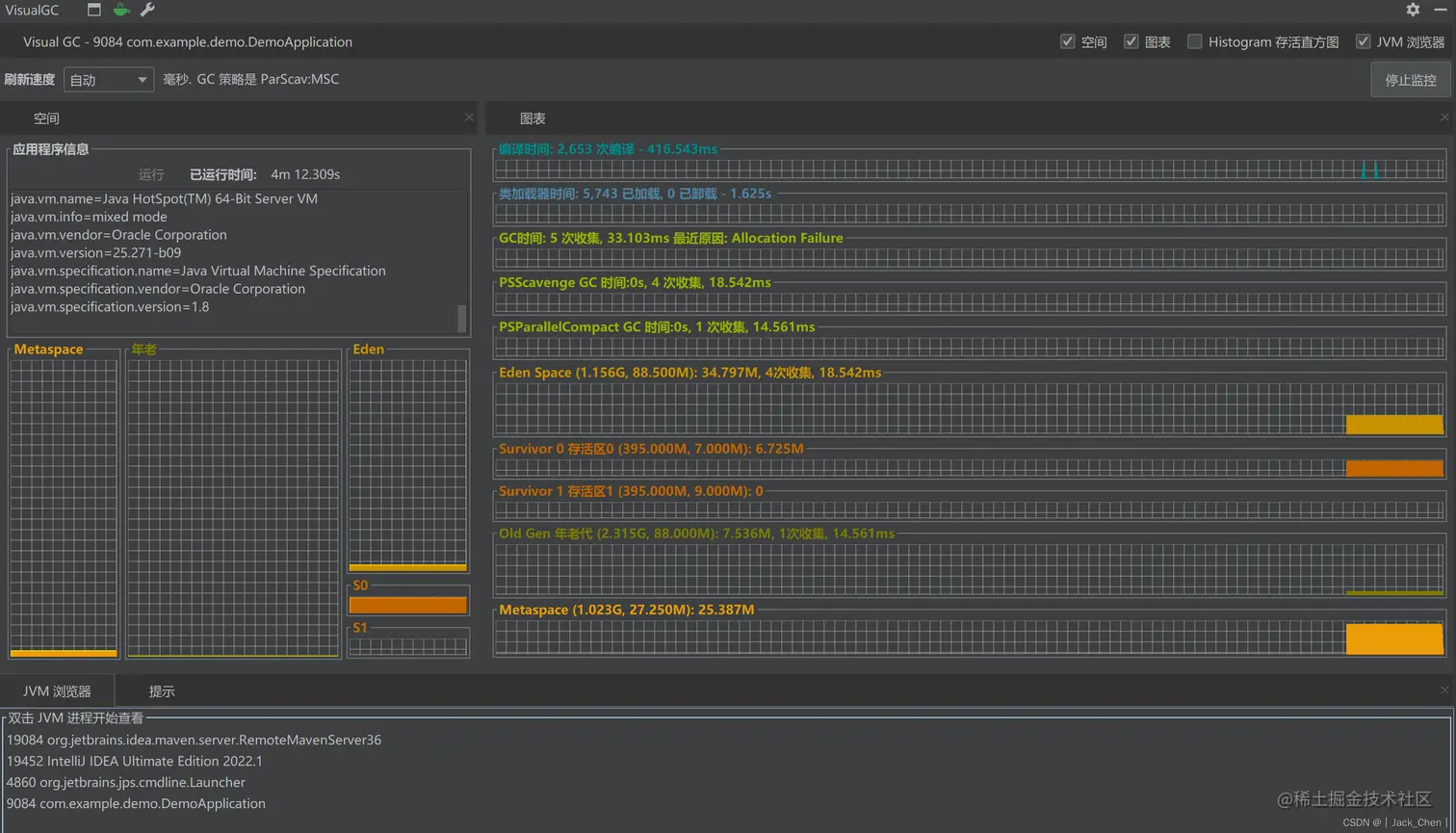The width and height of the screenshot is (1456, 833).
Task: Uncheck the 图表 checkbox
Action: [x=1131, y=41]
